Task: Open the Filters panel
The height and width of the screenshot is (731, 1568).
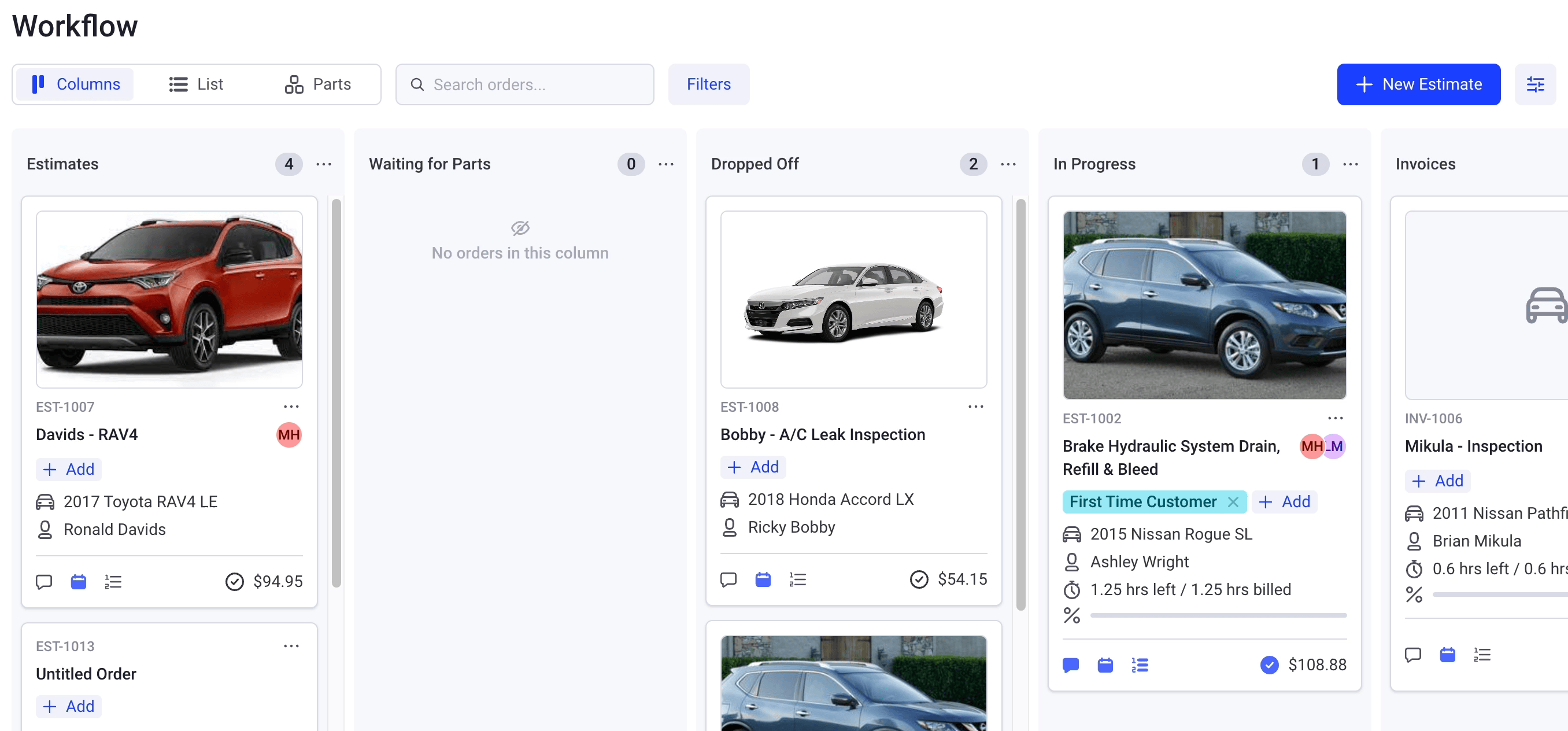Action: [708, 84]
